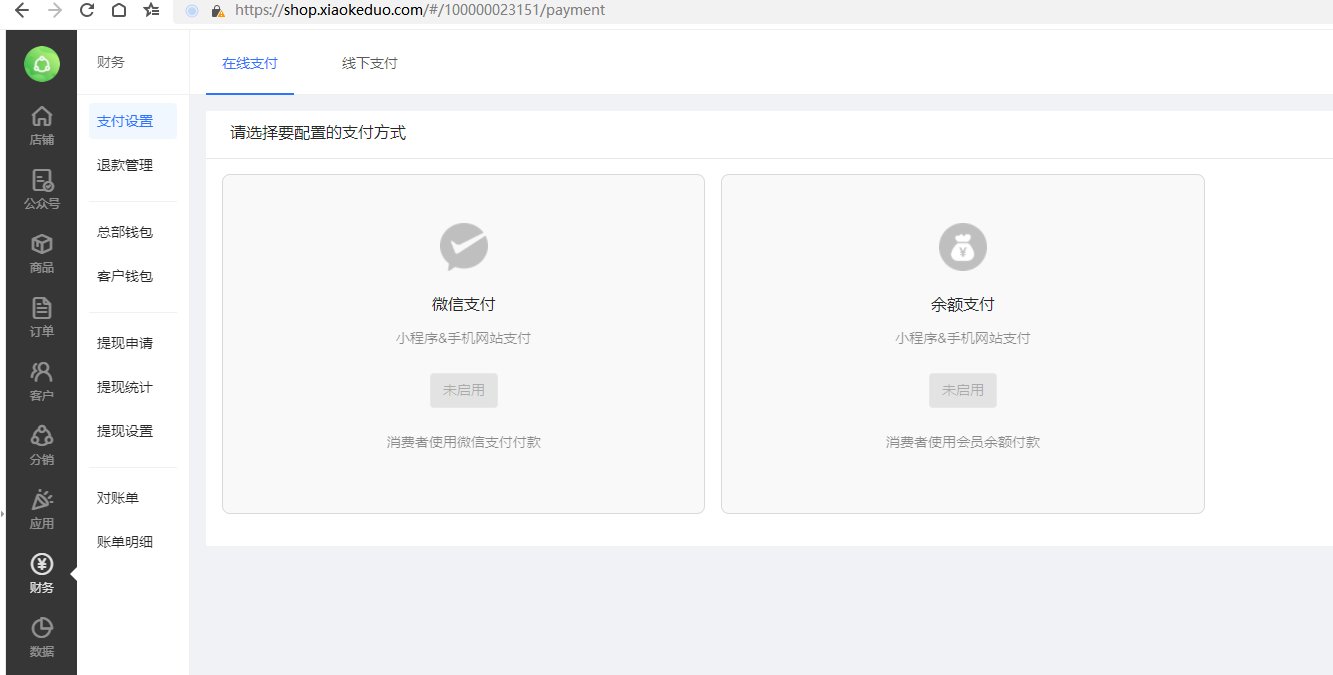Click the browser forward arrow

pos(55,10)
